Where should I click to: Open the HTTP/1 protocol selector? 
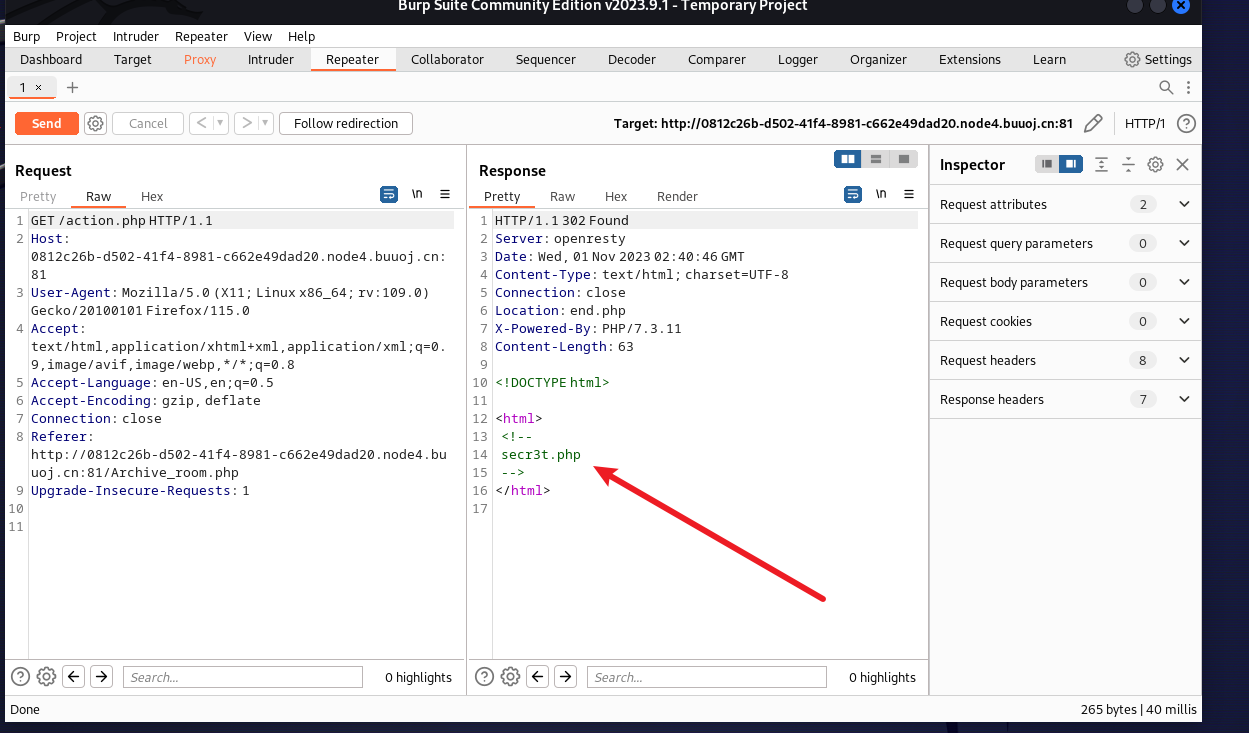[1145, 124]
